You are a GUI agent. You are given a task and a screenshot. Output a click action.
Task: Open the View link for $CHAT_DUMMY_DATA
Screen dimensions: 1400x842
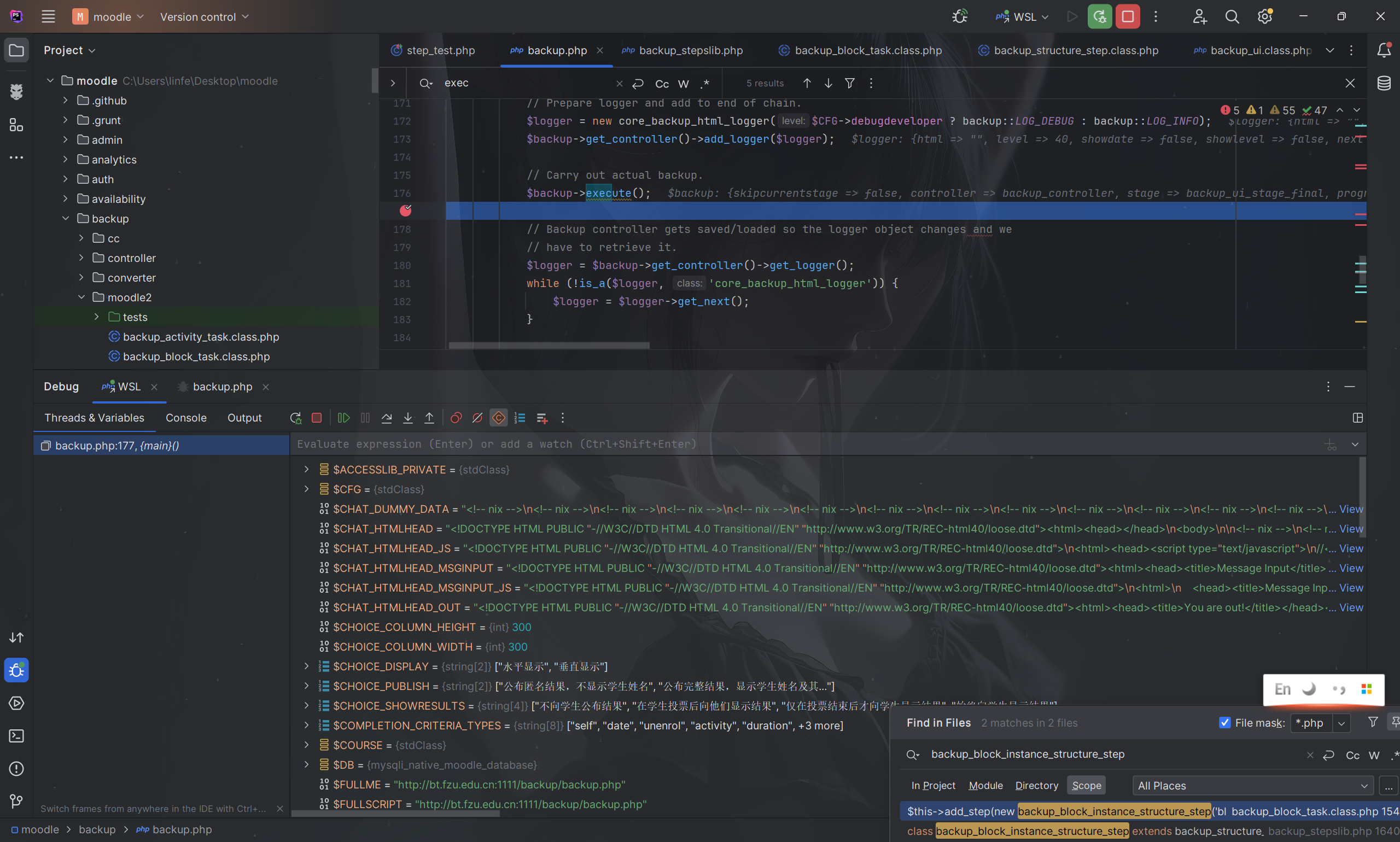pos(1351,509)
